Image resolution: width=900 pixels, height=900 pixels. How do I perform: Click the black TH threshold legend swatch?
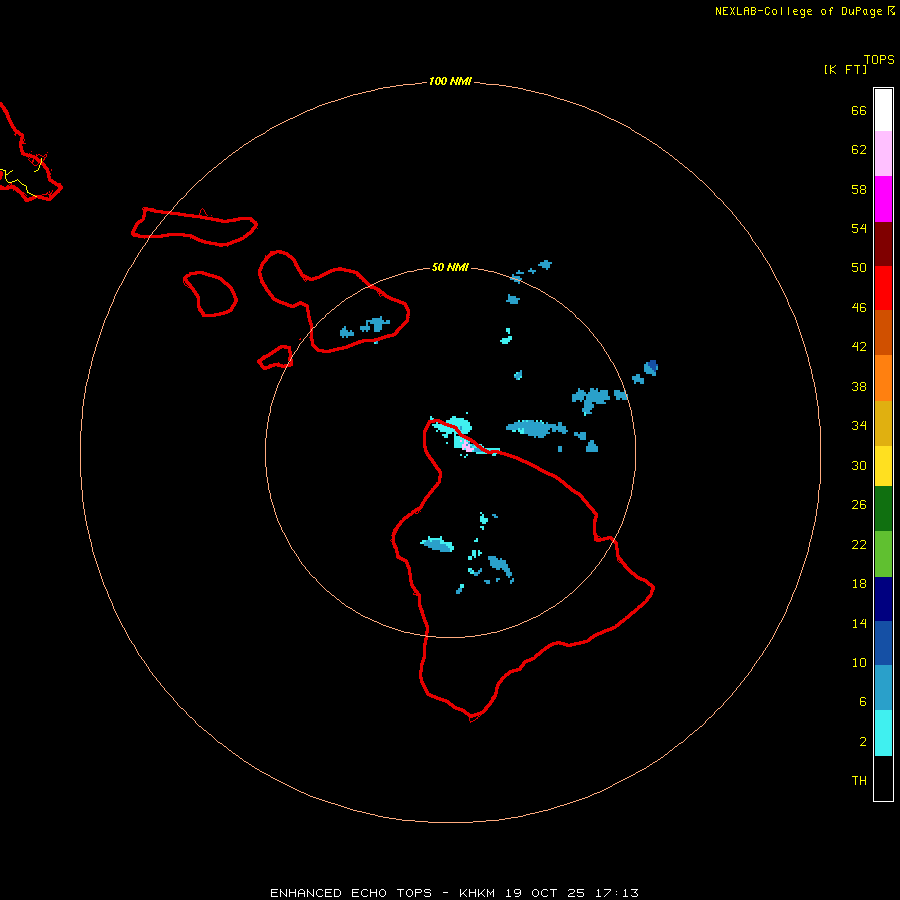coord(883,778)
